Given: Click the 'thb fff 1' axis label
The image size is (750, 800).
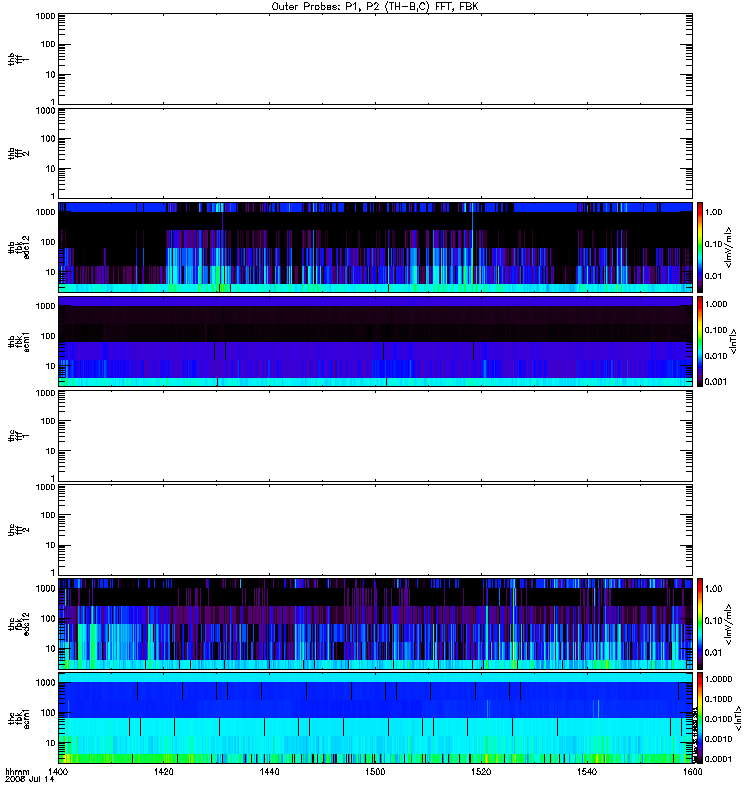Looking at the screenshot, I should pyautogui.click(x=18, y=59).
